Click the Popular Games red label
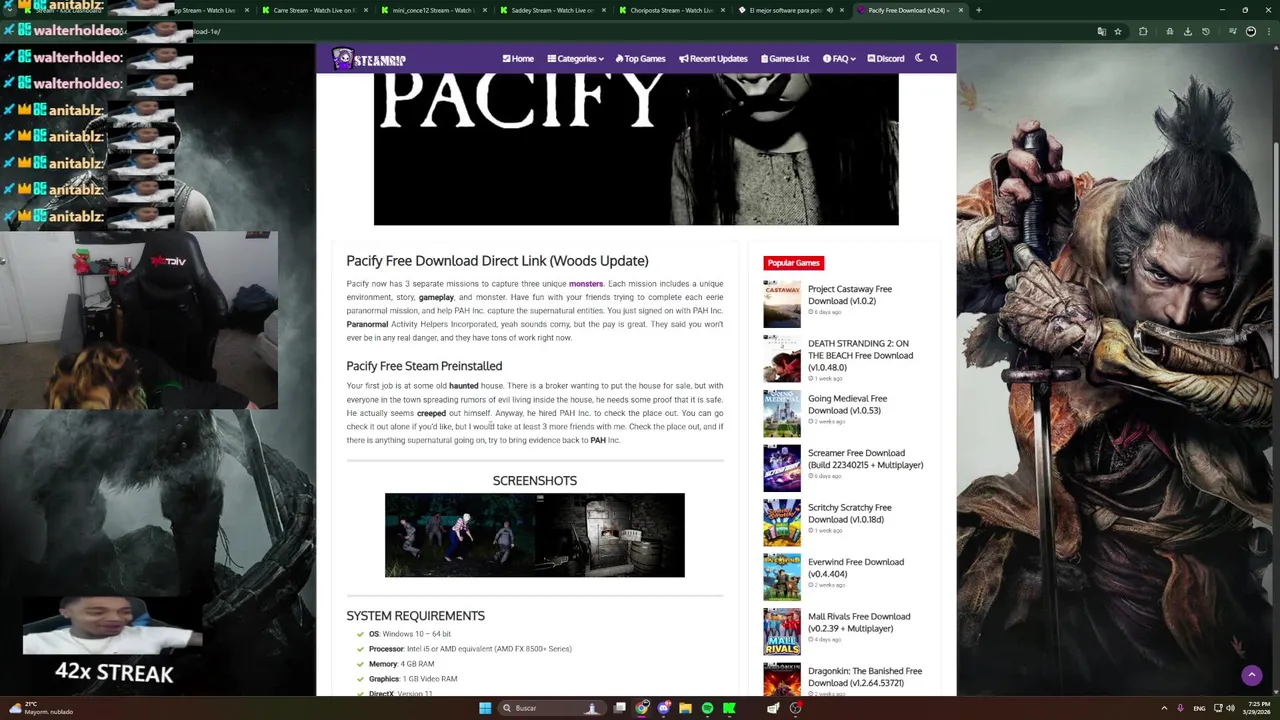1280x720 pixels. (794, 263)
